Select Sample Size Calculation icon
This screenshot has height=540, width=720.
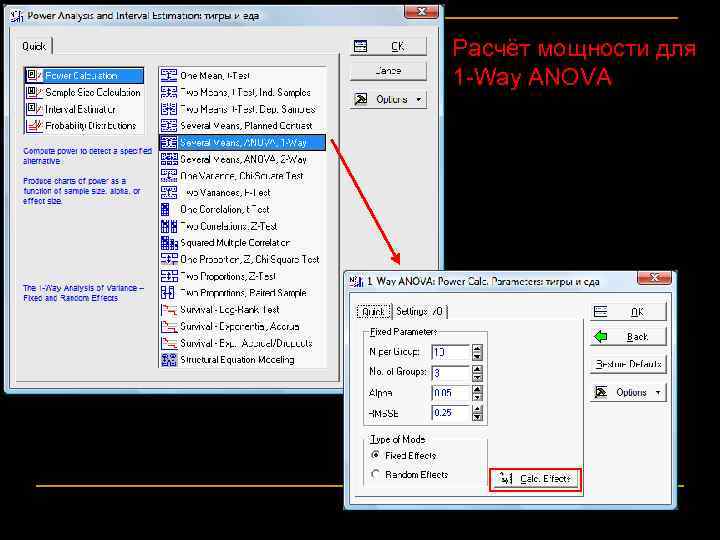pyautogui.click(x=34, y=92)
